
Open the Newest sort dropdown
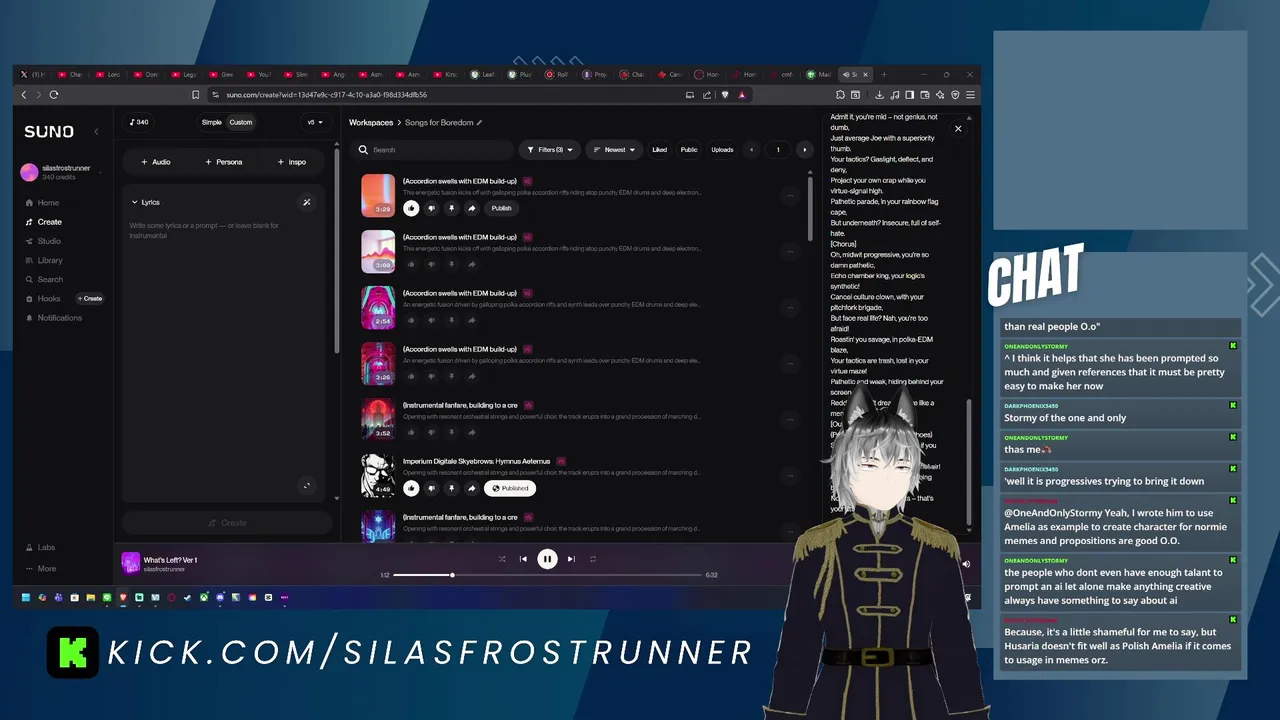point(614,150)
